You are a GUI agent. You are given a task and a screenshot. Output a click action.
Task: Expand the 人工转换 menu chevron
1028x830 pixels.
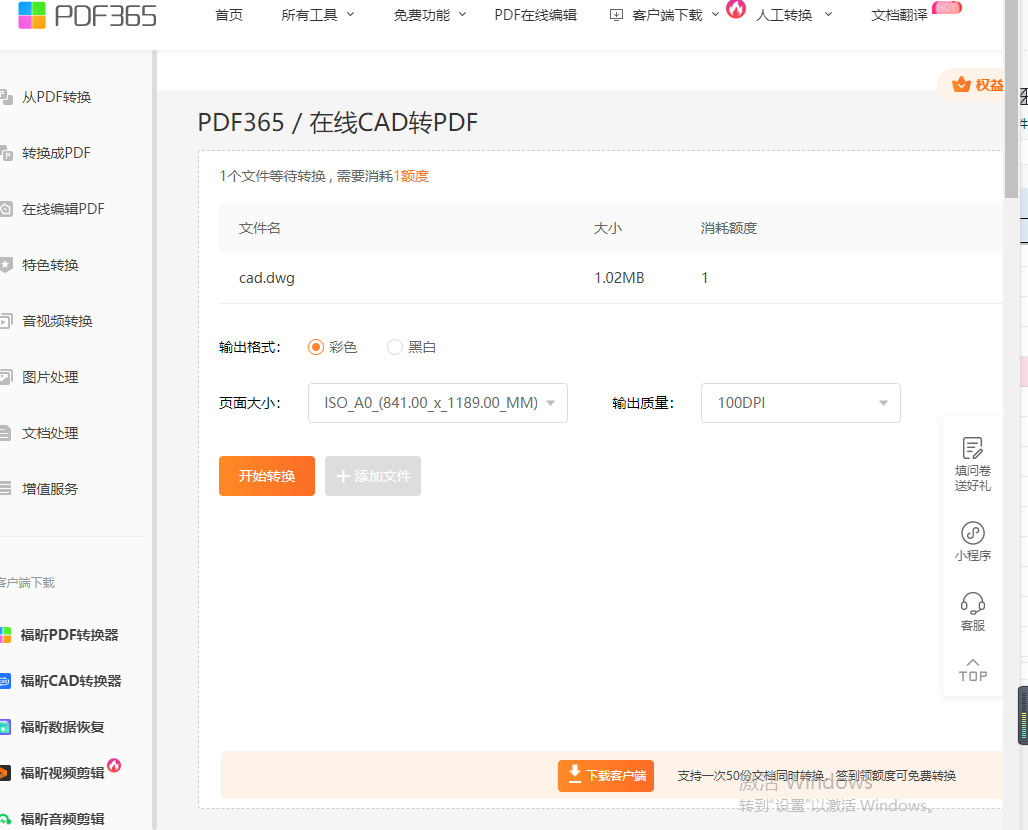pos(828,14)
